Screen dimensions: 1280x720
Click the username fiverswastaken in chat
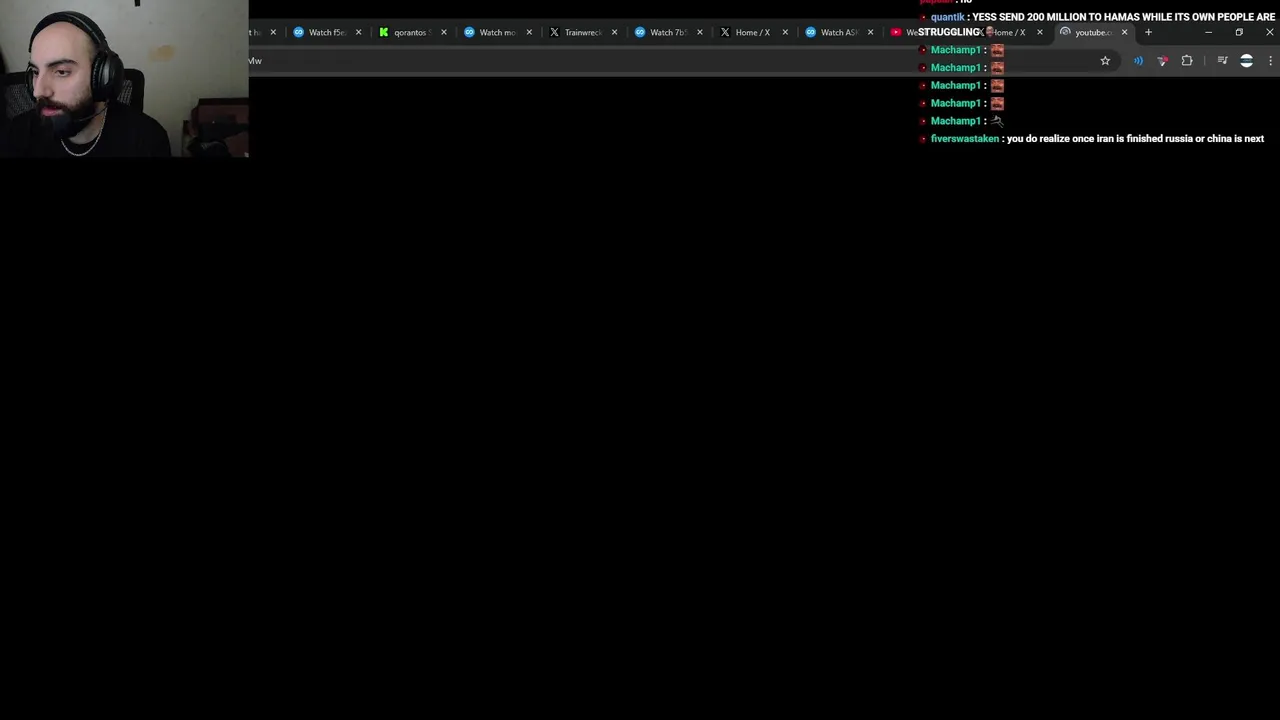pos(965,139)
